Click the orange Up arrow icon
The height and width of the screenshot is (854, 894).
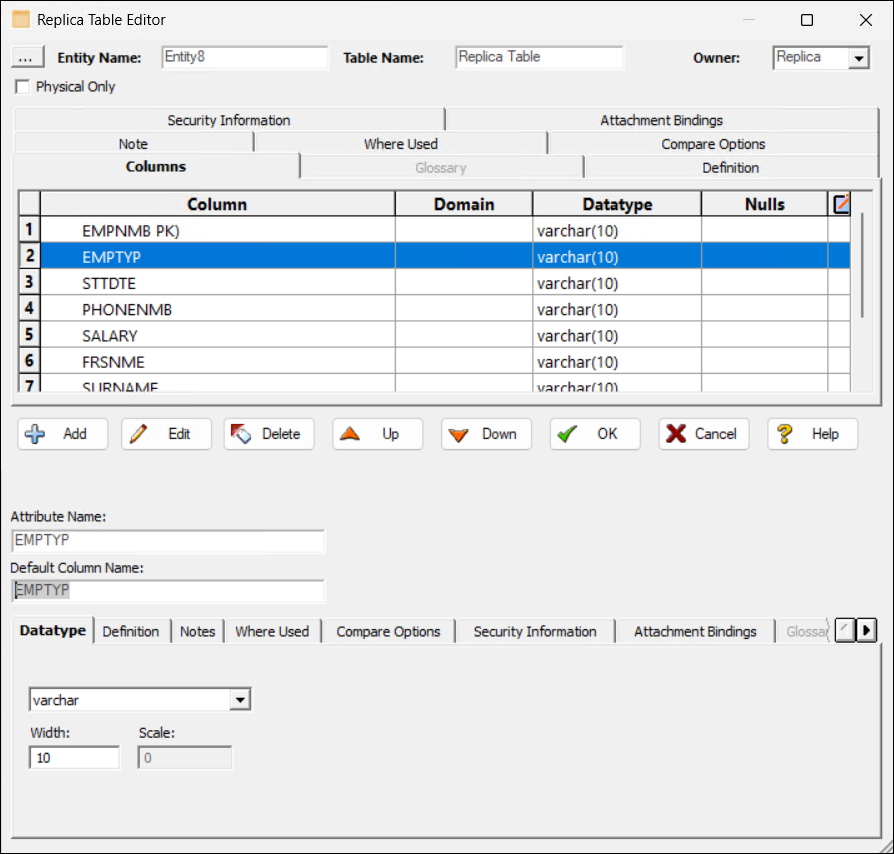350,434
